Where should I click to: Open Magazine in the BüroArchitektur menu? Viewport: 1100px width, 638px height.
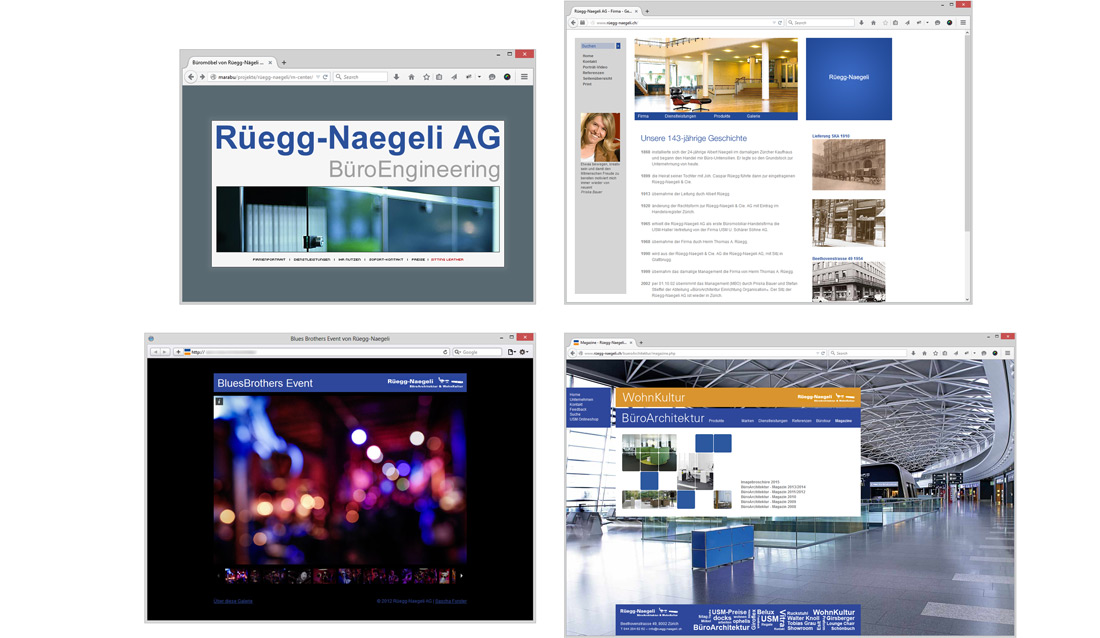(843, 421)
